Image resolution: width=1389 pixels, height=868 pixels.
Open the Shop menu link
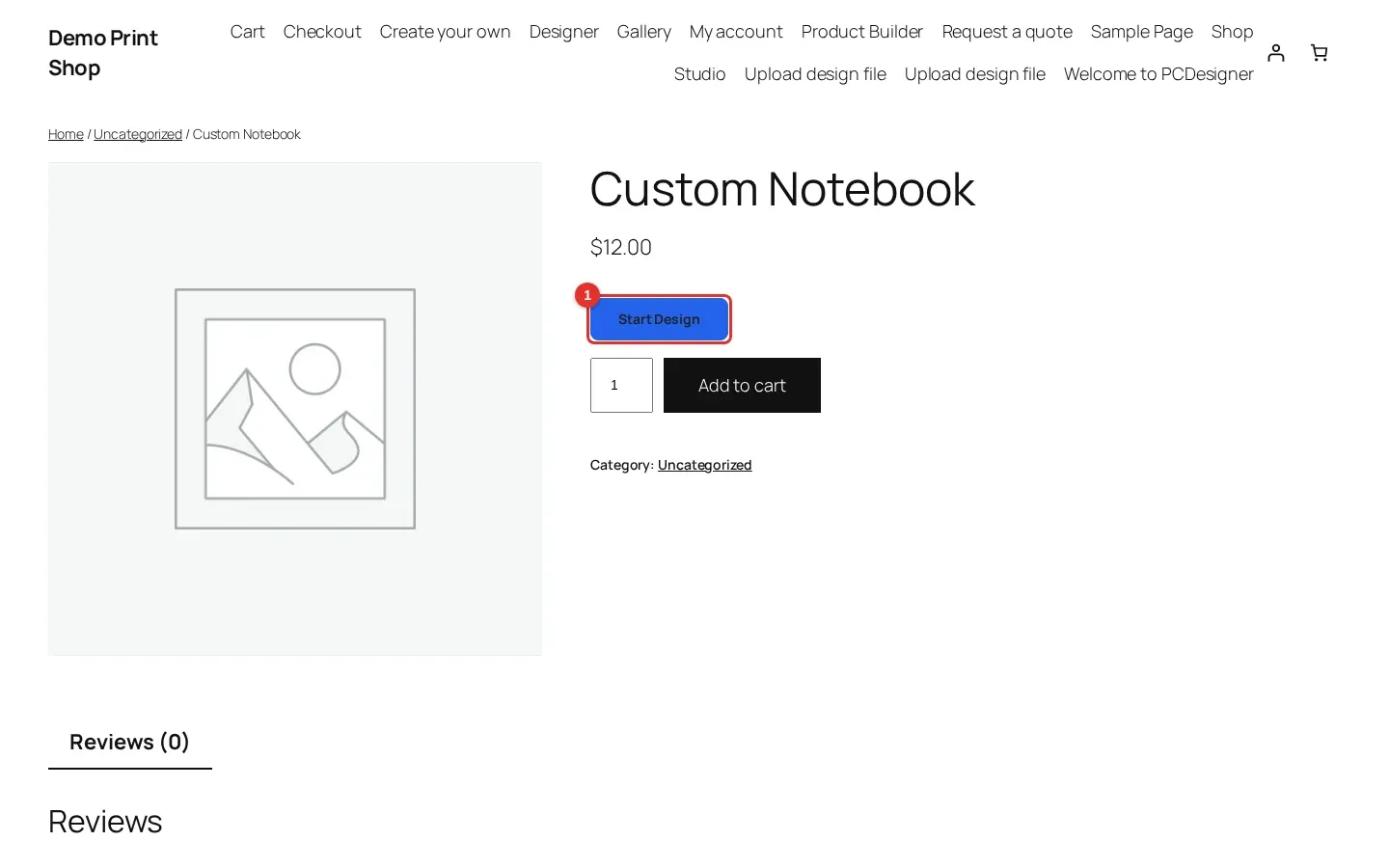coord(1232,32)
